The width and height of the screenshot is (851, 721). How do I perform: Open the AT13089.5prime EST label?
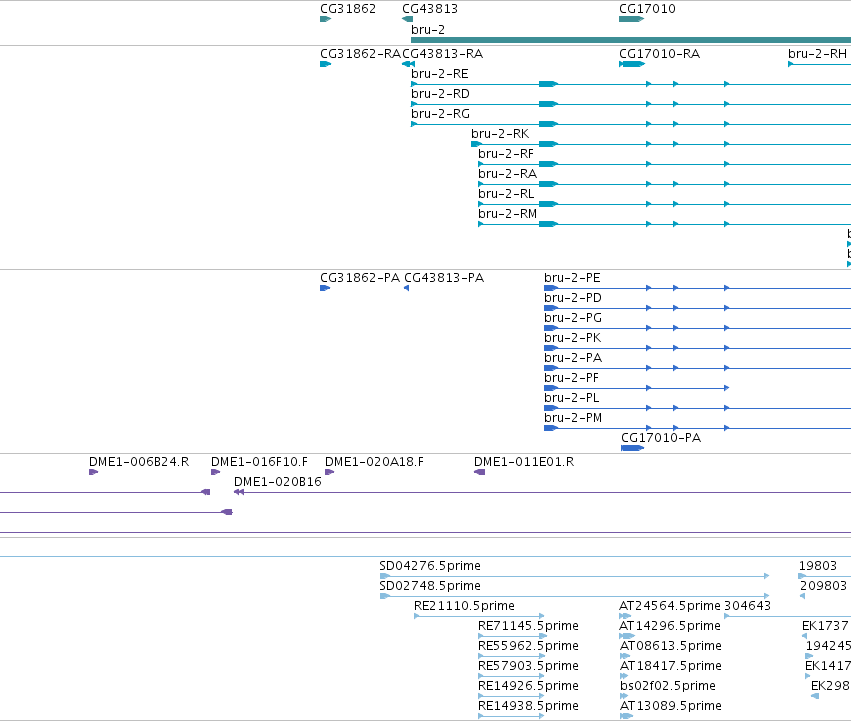(x=671, y=706)
